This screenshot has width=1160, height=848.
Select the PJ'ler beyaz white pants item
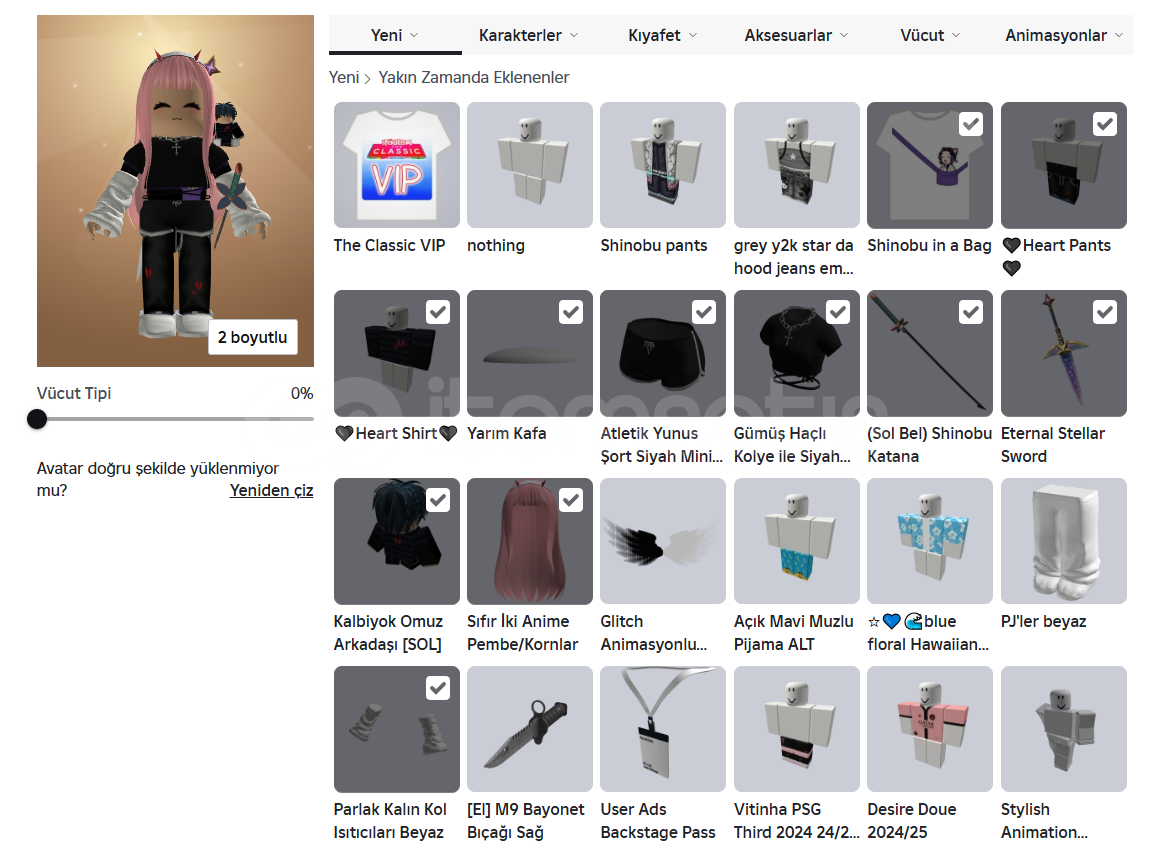coord(1064,541)
